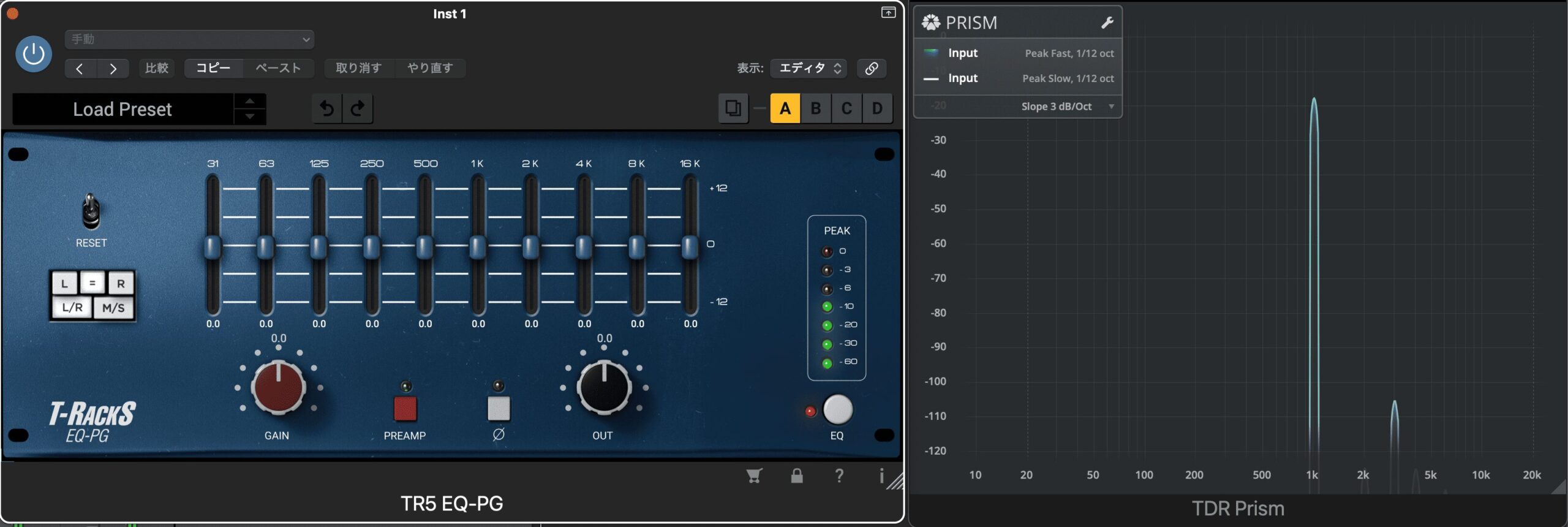Click the padlock lock icon

pos(796,476)
